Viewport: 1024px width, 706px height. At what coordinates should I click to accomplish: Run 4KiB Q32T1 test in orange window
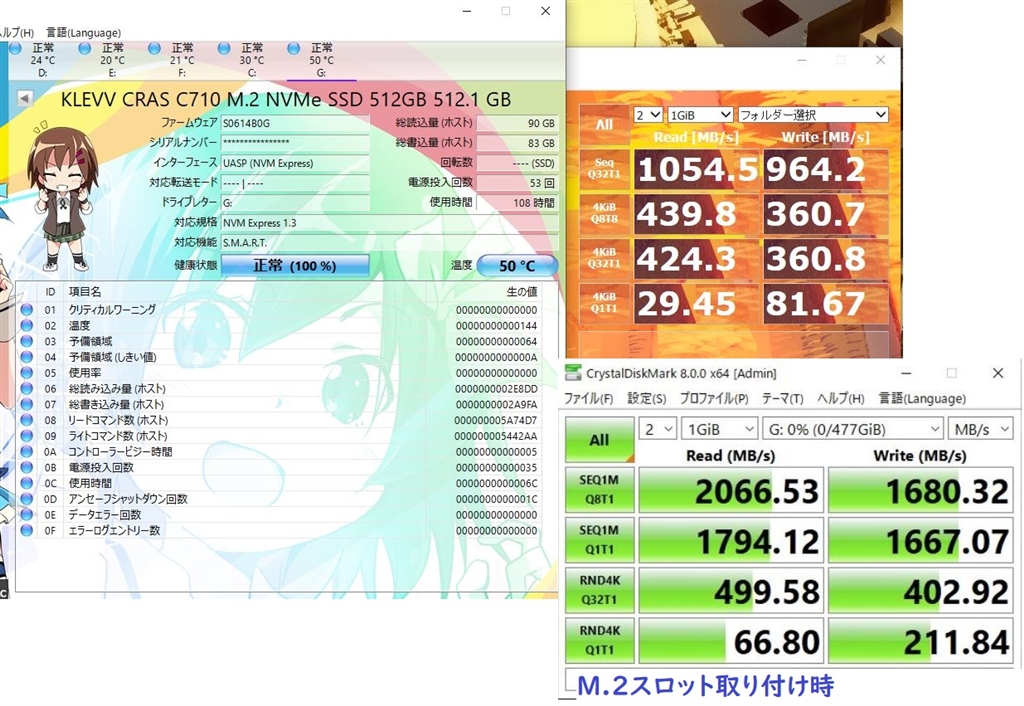point(604,259)
